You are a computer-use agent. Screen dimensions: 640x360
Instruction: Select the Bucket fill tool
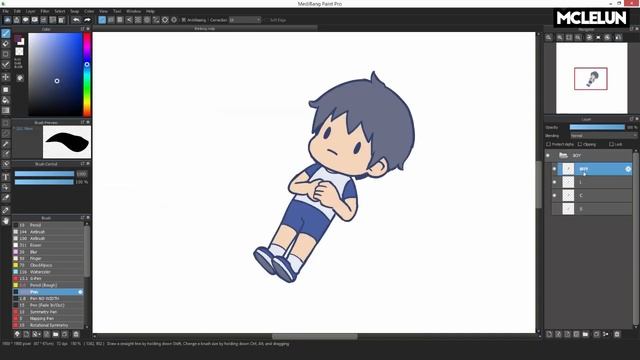point(6,100)
